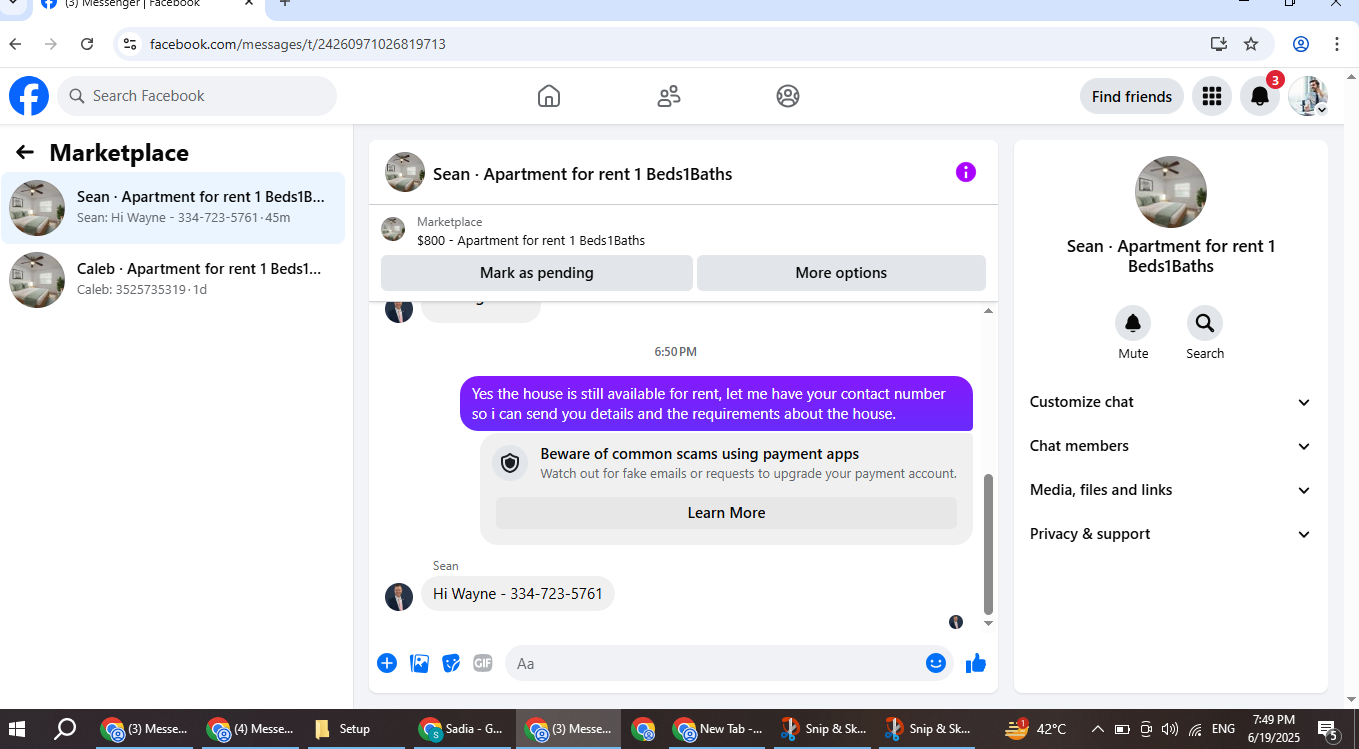Bookmark this page with the star icon
This screenshot has height=749, width=1359.
tap(1251, 44)
